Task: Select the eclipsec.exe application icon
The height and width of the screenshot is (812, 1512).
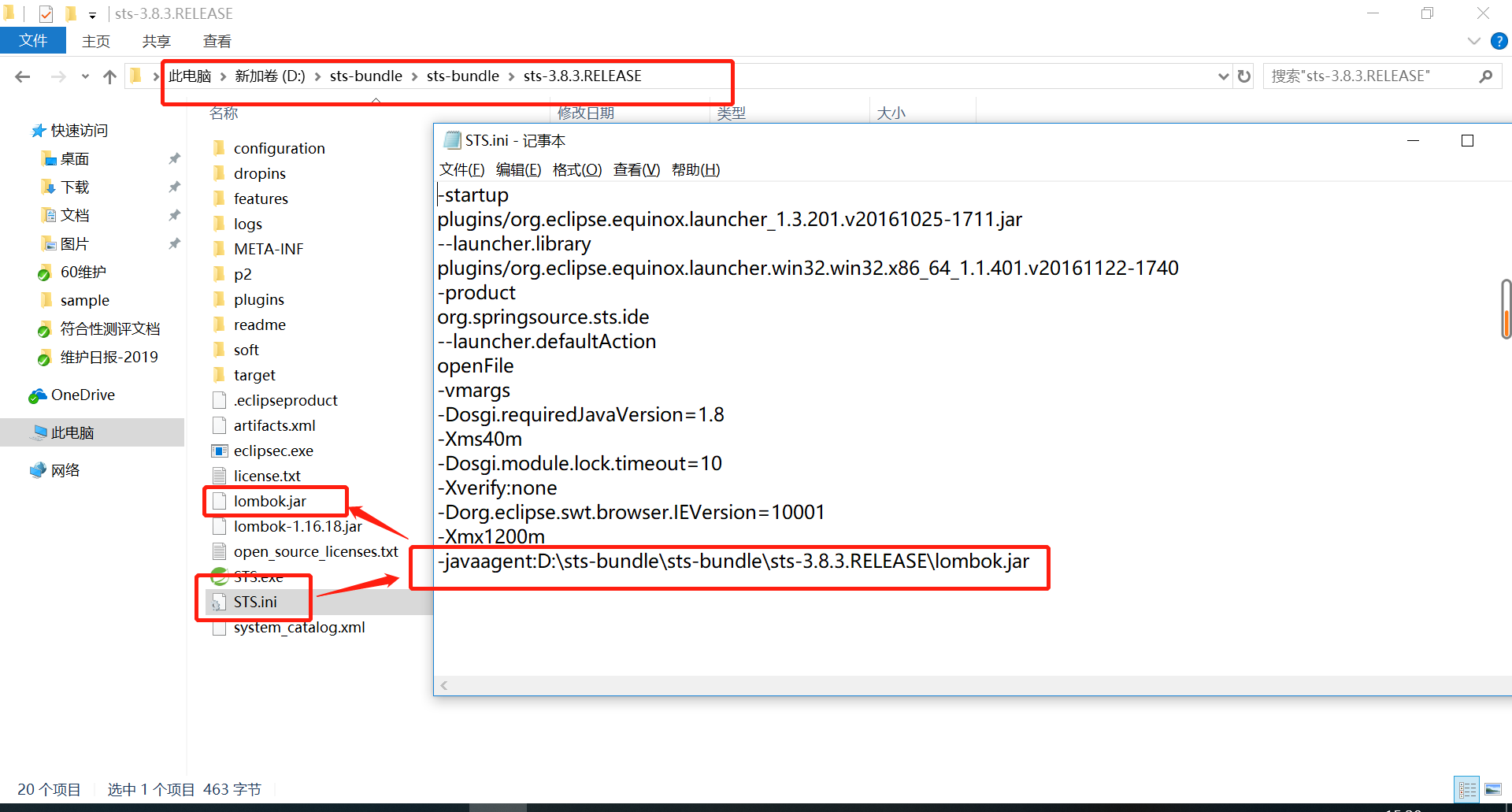Action: pyautogui.click(x=220, y=450)
